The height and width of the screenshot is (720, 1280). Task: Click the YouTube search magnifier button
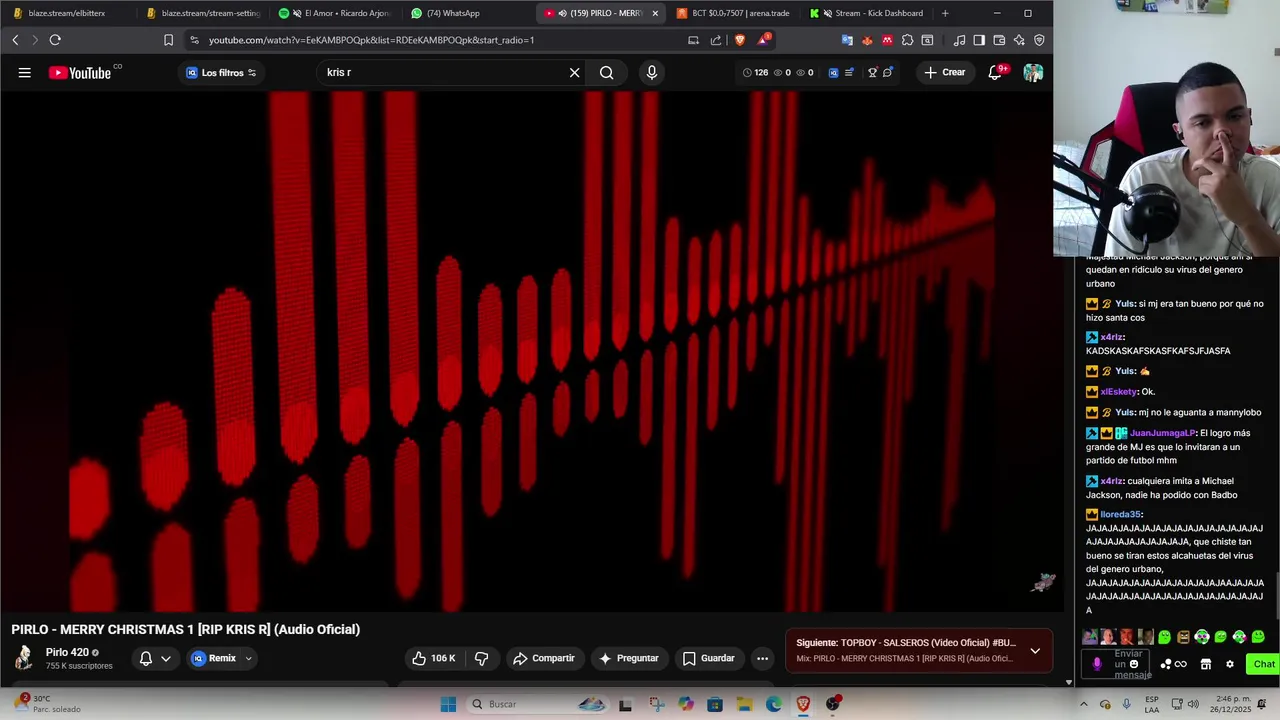click(606, 72)
